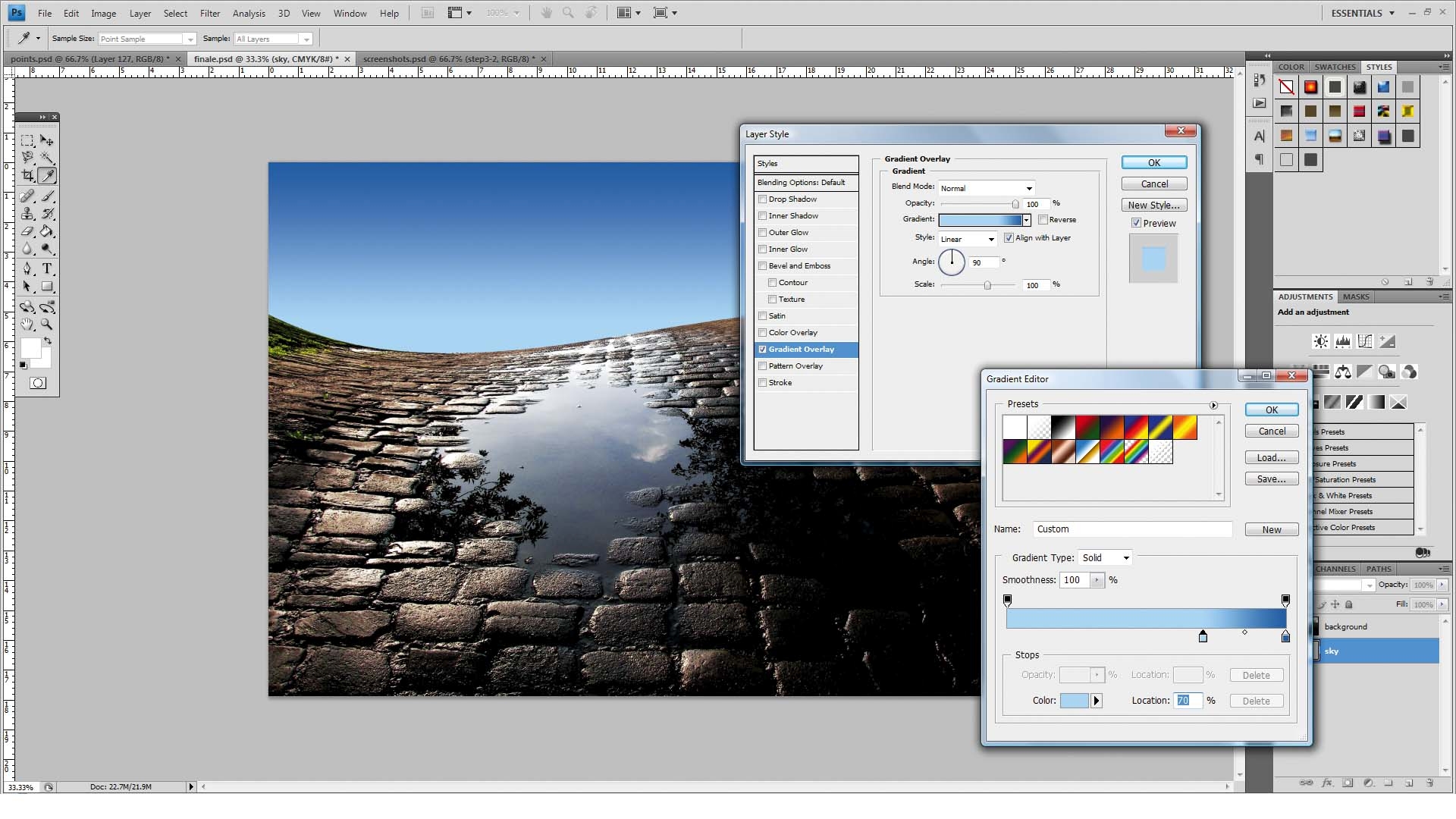This screenshot has height=819, width=1456.
Task: Click the gradient Name input field
Action: point(1131,529)
